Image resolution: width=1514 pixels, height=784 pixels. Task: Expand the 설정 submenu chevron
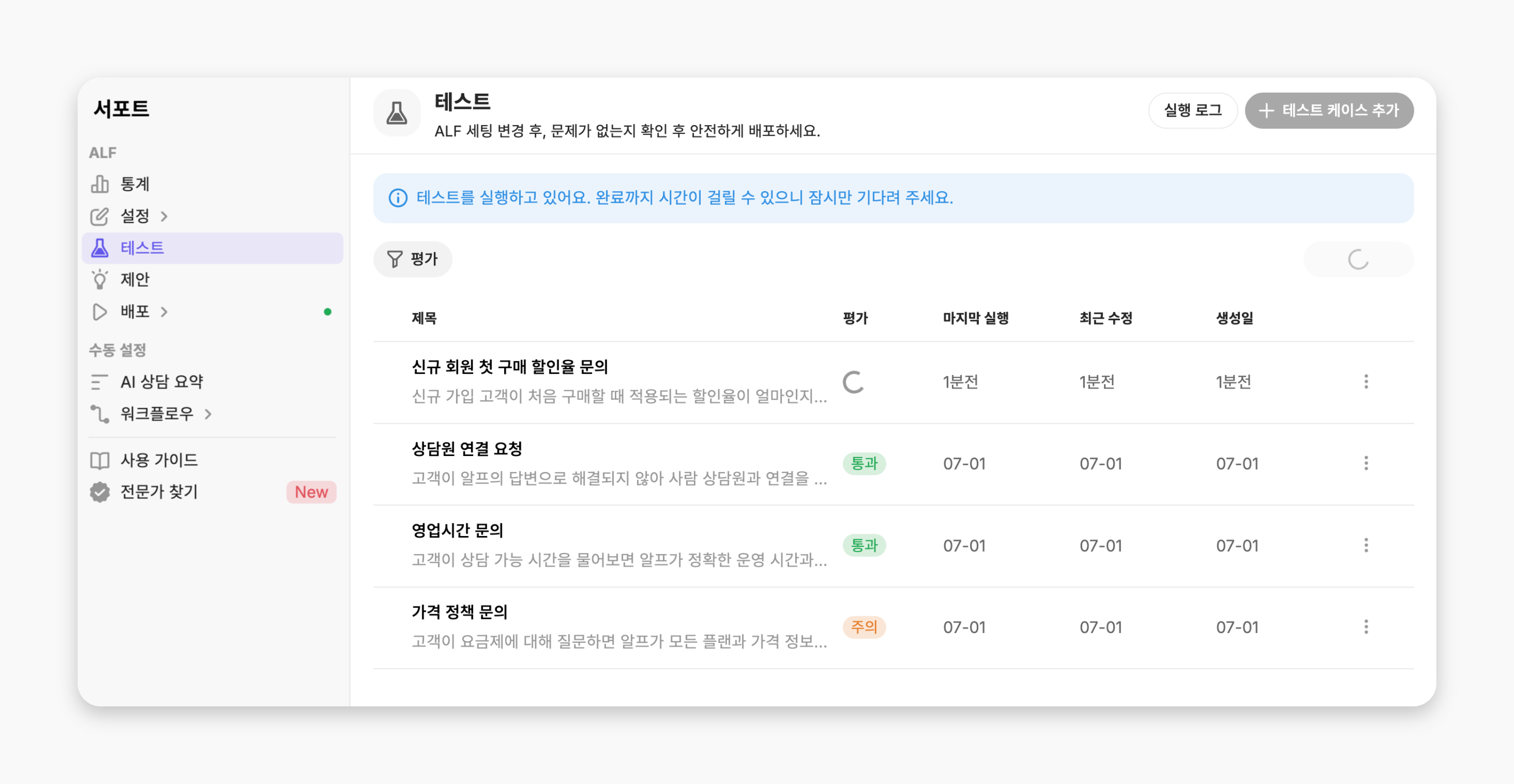coord(165,216)
